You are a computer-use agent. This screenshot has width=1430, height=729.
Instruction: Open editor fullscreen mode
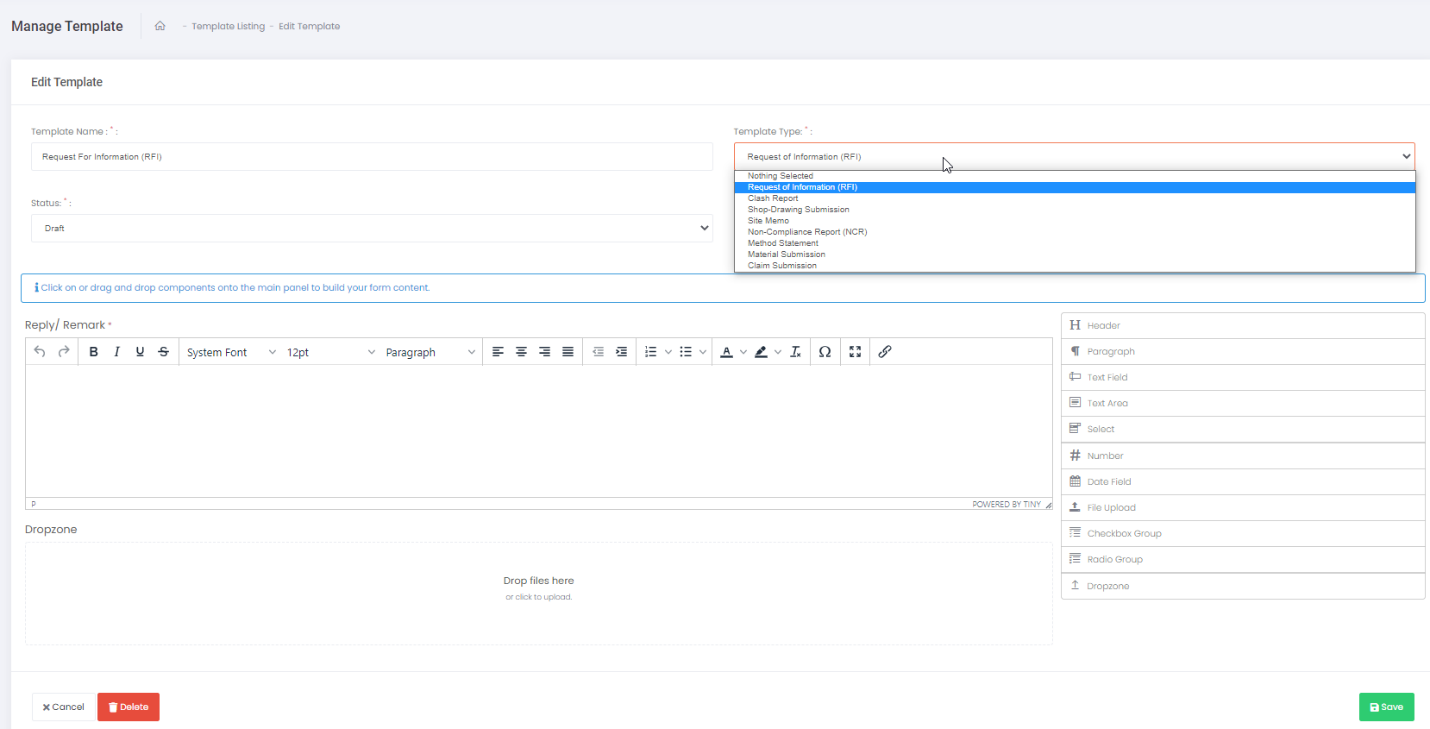pyautogui.click(x=855, y=352)
